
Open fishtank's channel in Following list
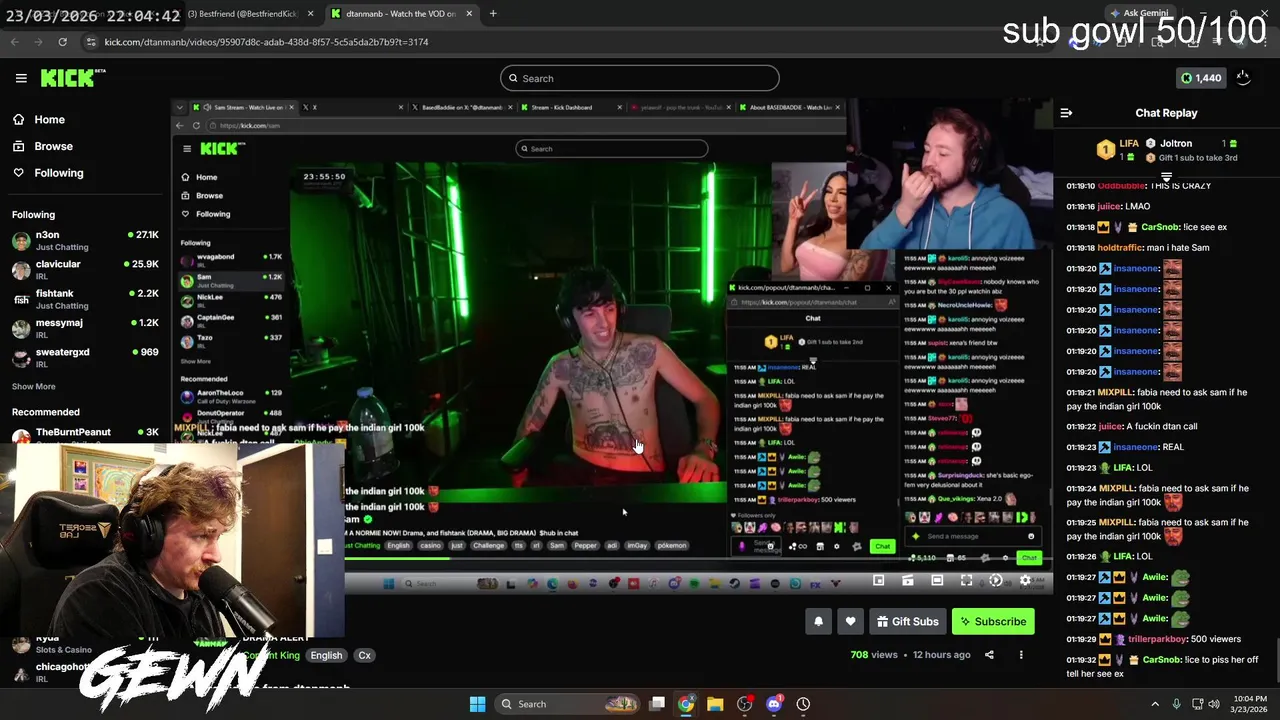tap(85, 299)
